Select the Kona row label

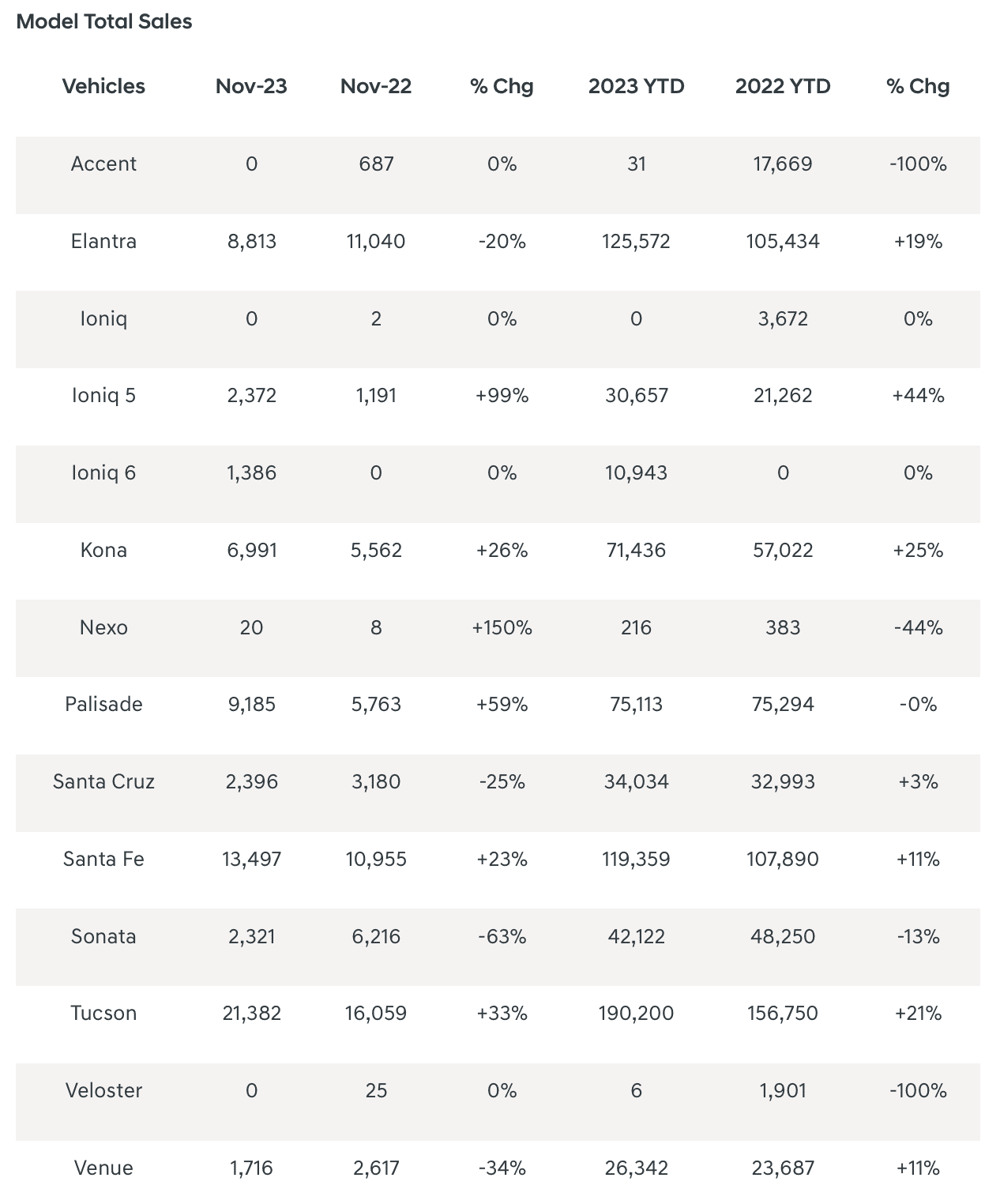pyautogui.click(x=103, y=550)
